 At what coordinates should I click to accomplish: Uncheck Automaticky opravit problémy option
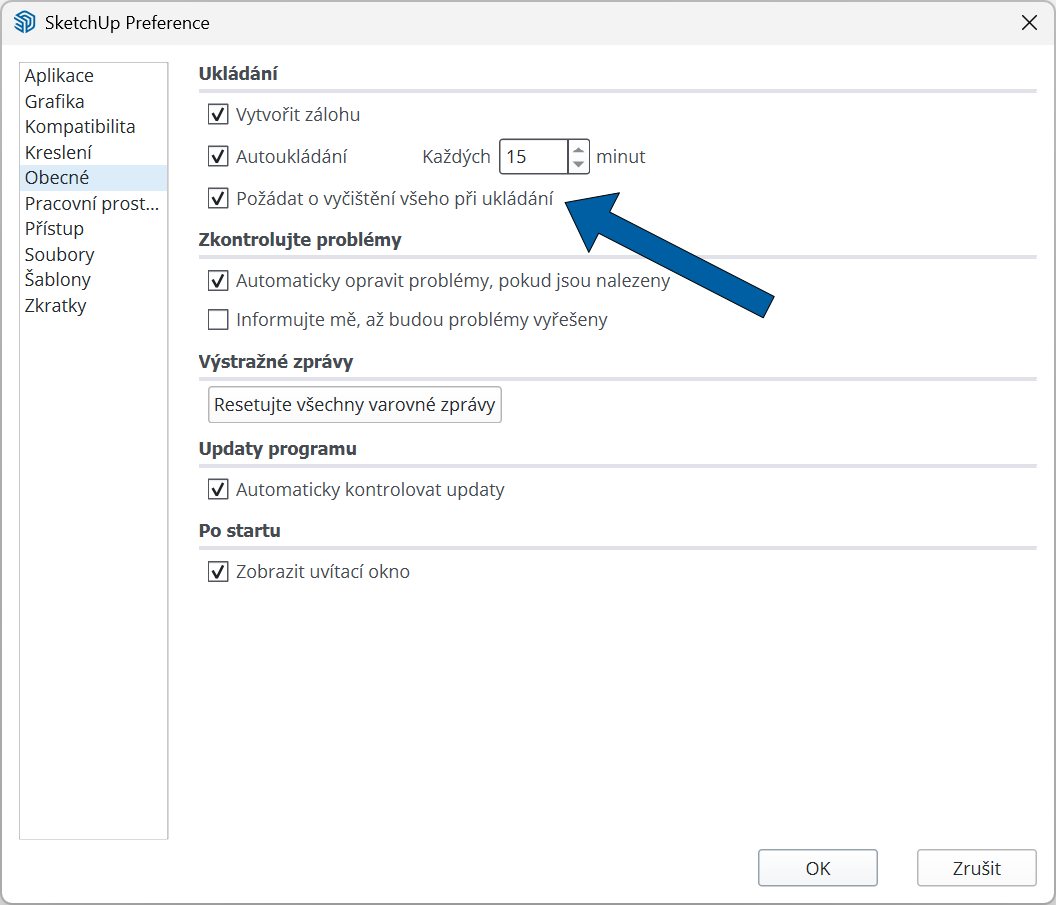(218, 281)
